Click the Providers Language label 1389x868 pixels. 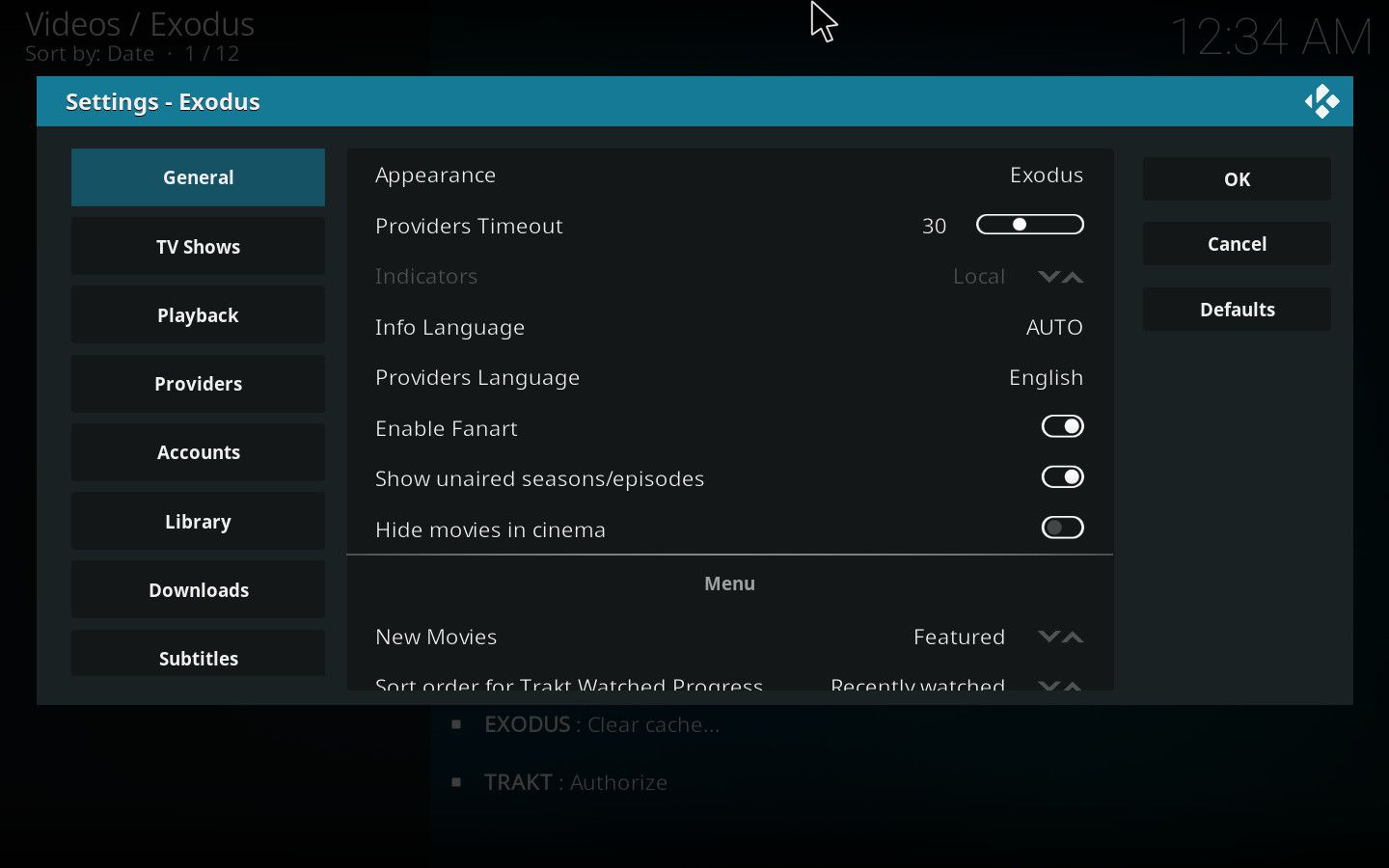[x=477, y=378]
